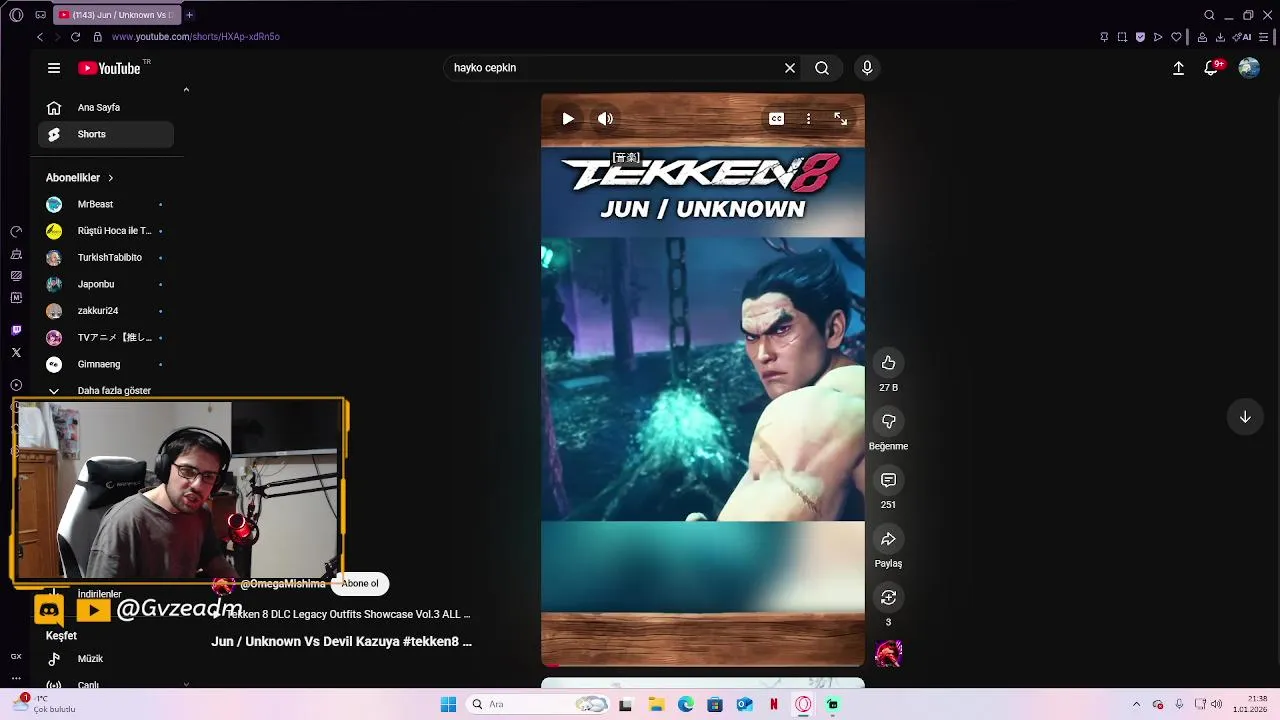
Task: Open YouTube notifications bell
Action: tap(1211, 68)
